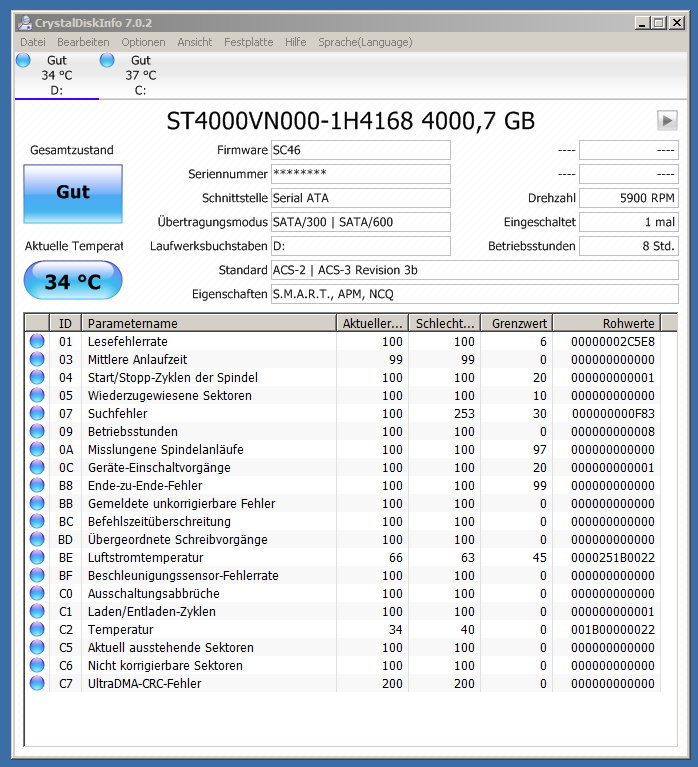Open the Bearbeiten menu

tap(83, 42)
